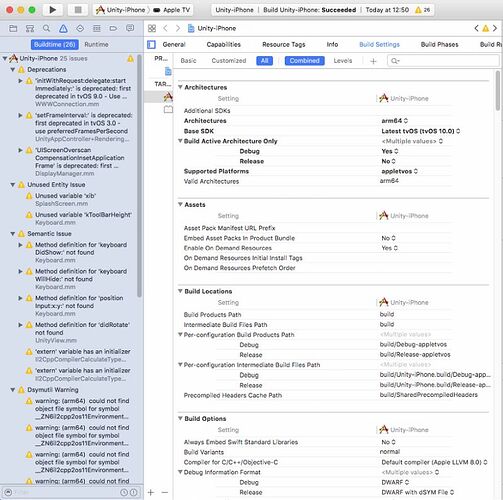Viewport: 503px width, 500px height.
Task: Show only errors filter icon in the navigator
Action: tap(133, 492)
